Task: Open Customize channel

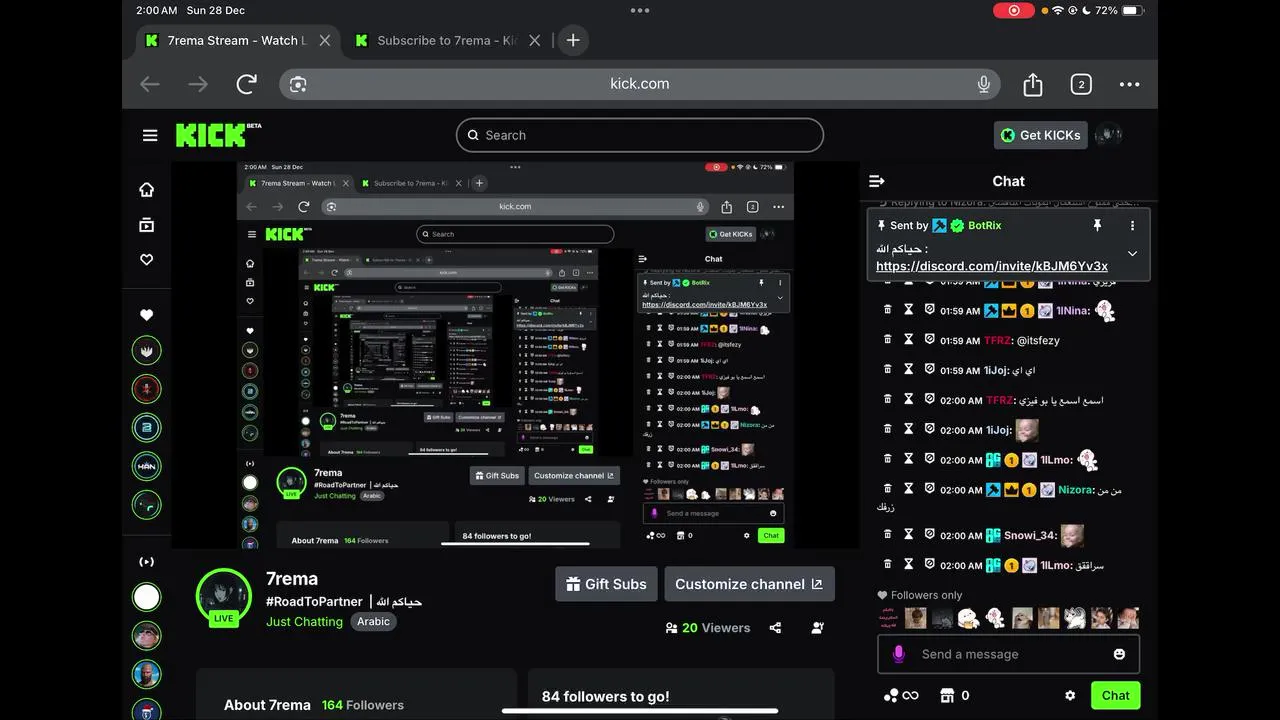Action: coord(749,584)
